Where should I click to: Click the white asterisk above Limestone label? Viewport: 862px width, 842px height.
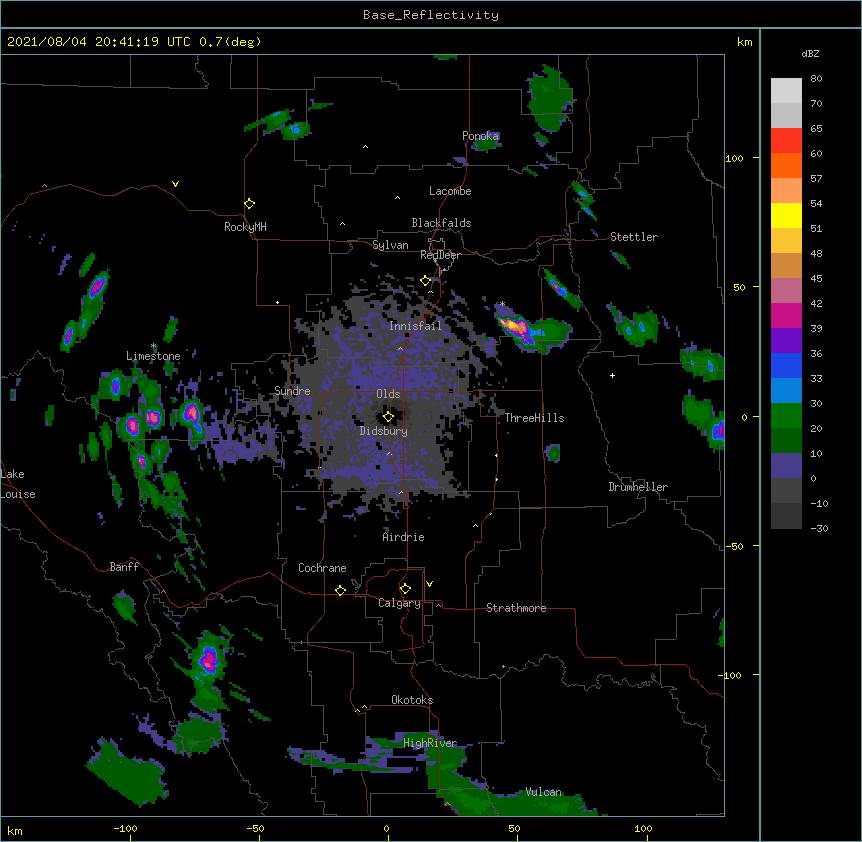pyautogui.click(x=154, y=346)
